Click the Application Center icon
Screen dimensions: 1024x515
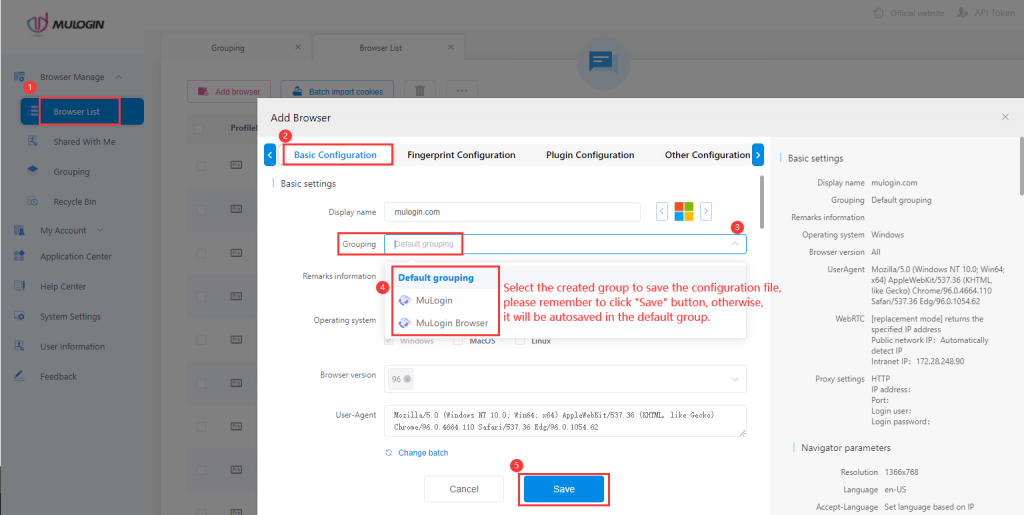(x=20, y=257)
